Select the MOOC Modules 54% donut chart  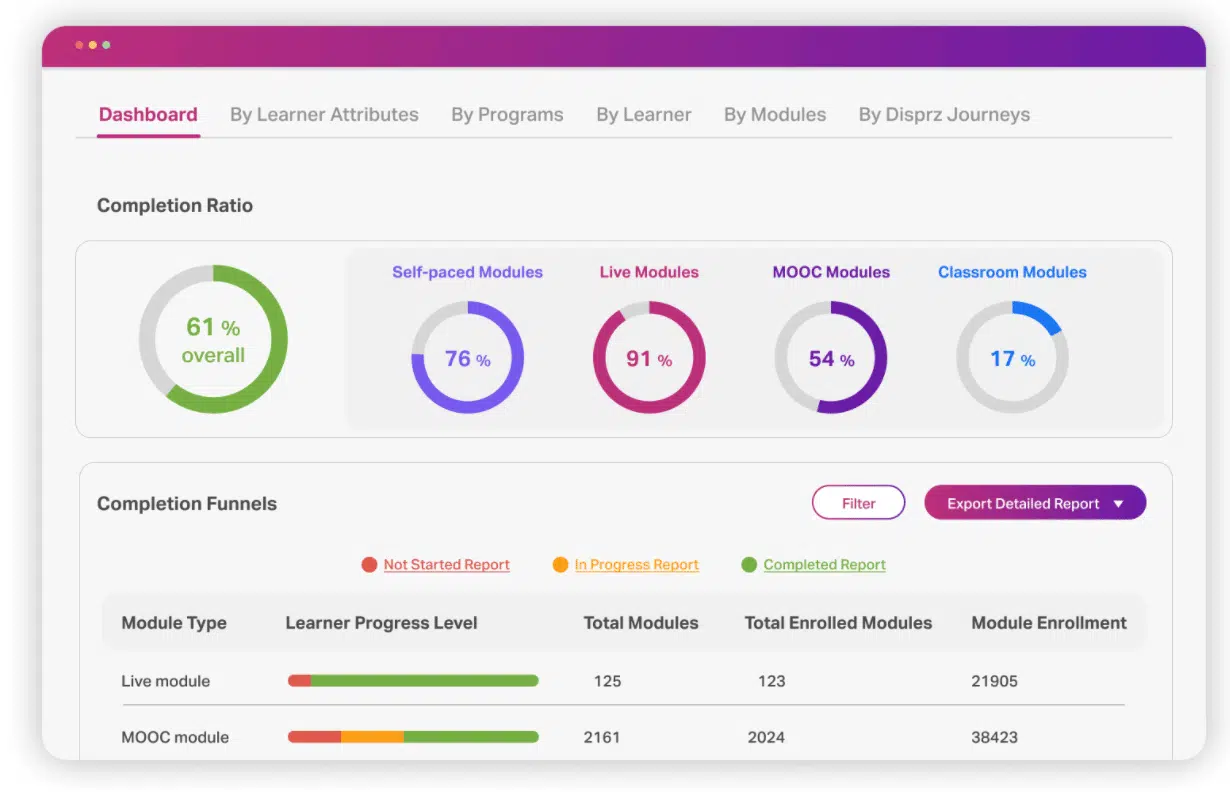[x=831, y=358]
